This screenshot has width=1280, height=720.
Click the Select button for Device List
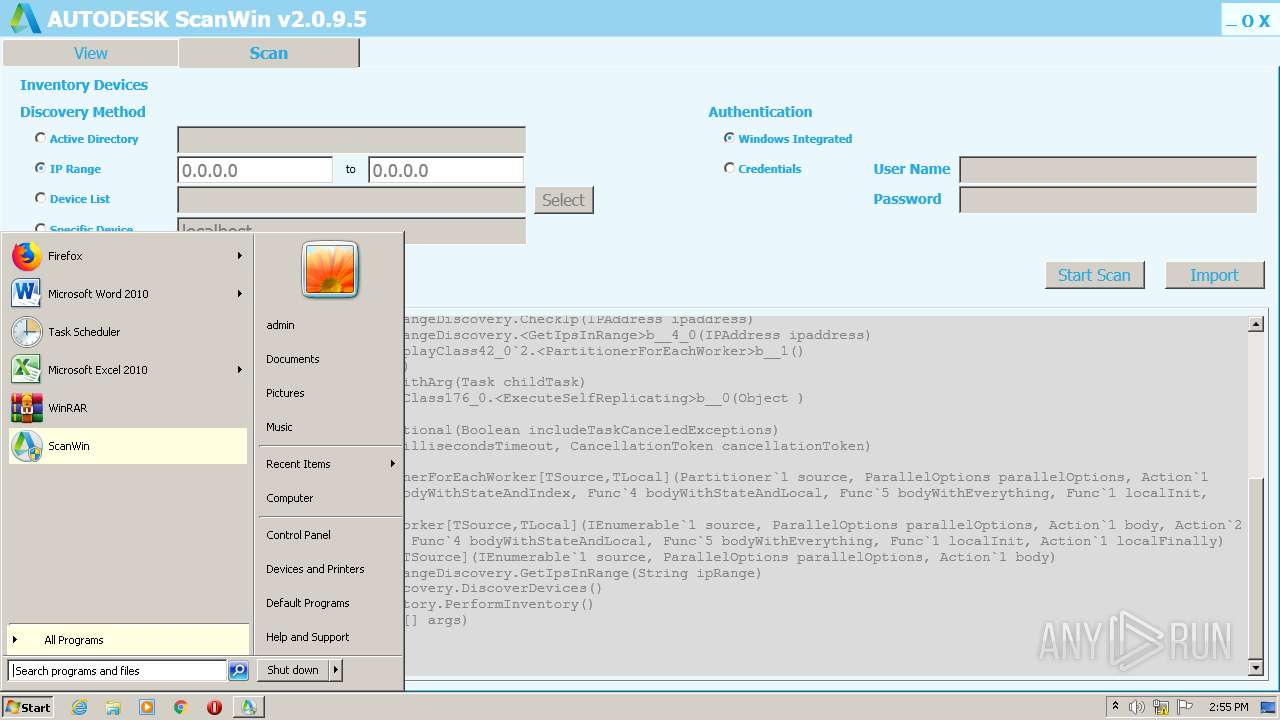(x=563, y=200)
